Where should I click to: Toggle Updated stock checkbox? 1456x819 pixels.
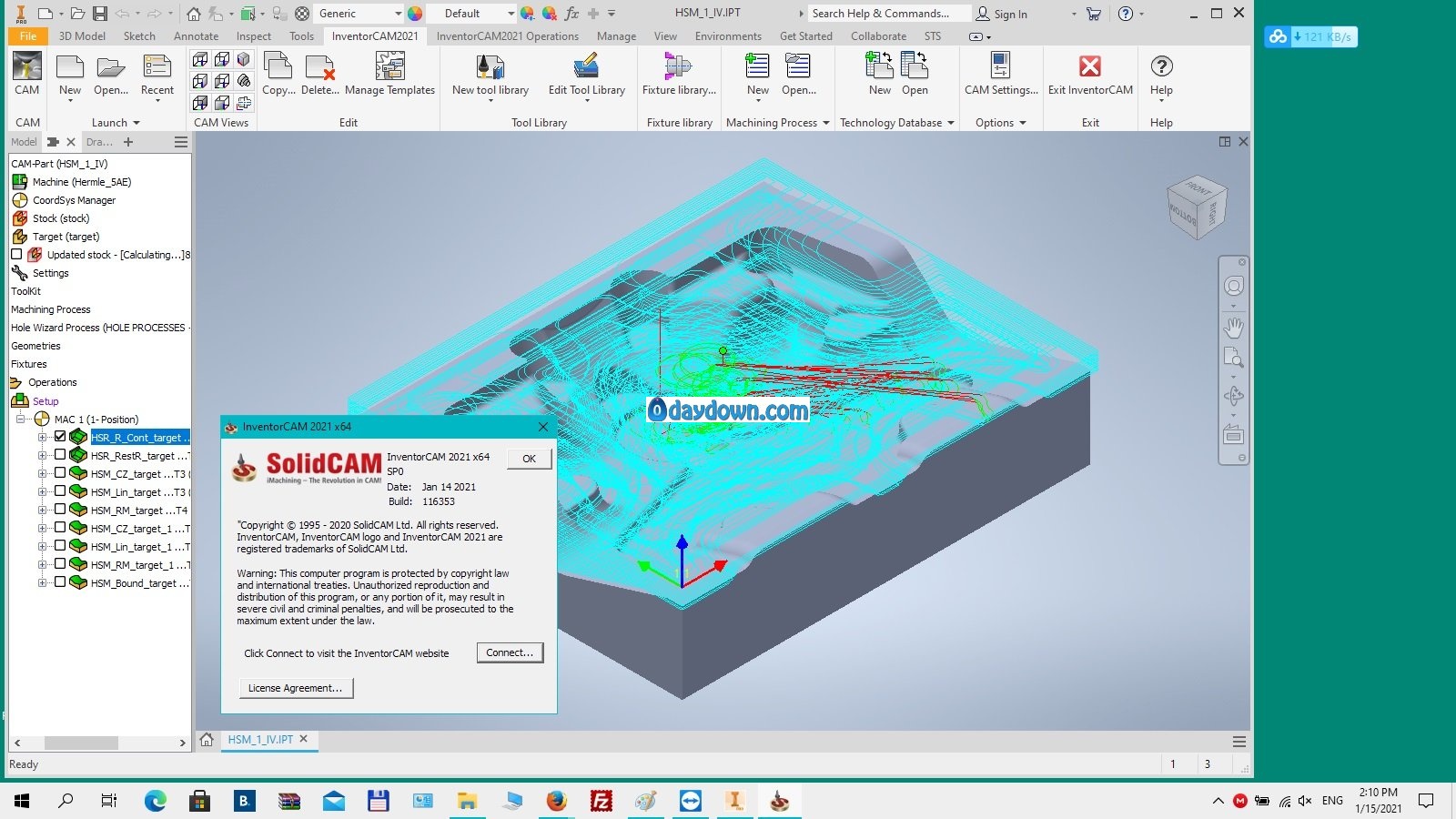[16, 255]
